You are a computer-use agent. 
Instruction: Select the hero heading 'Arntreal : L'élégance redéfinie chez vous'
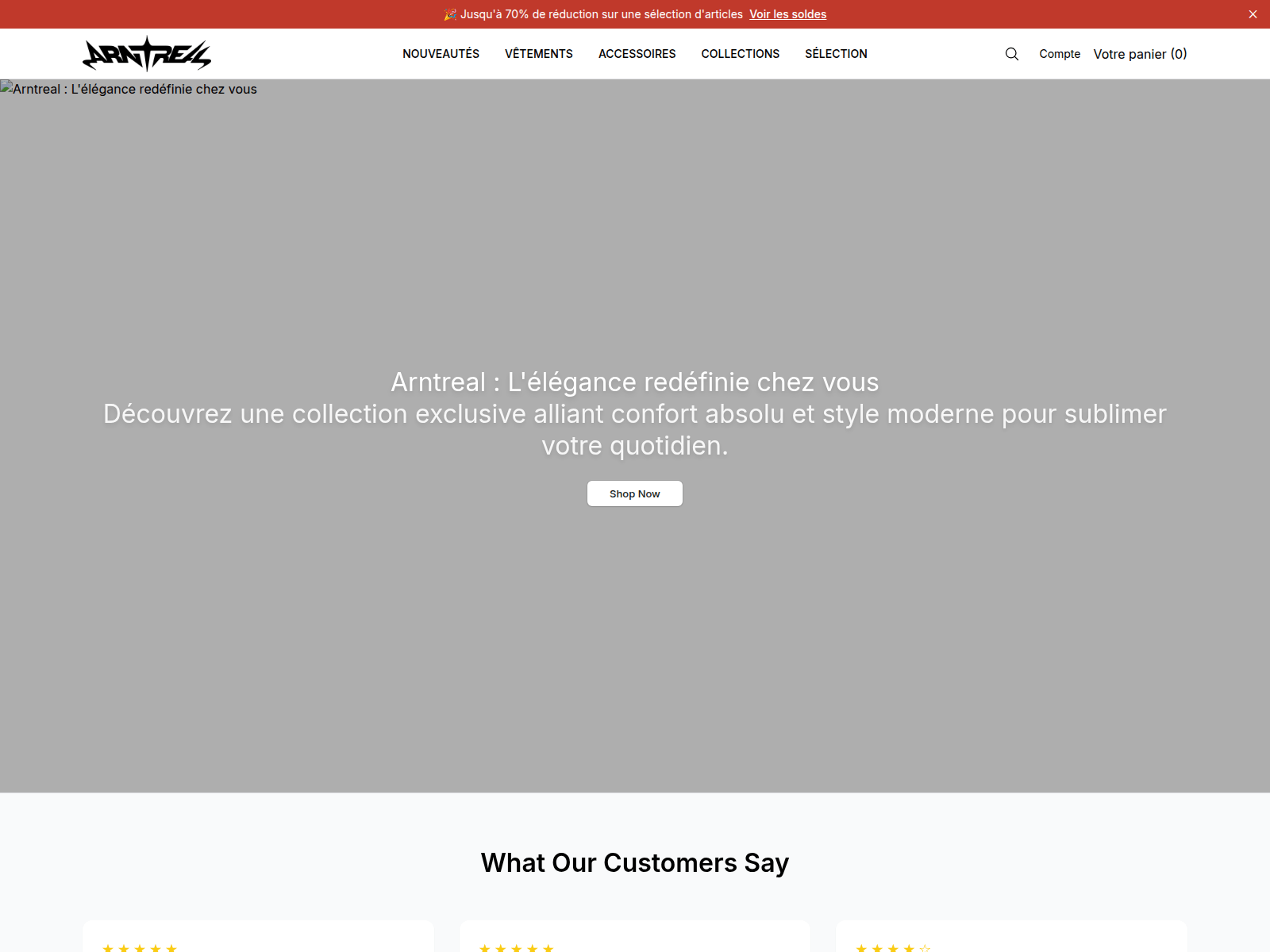635,382
